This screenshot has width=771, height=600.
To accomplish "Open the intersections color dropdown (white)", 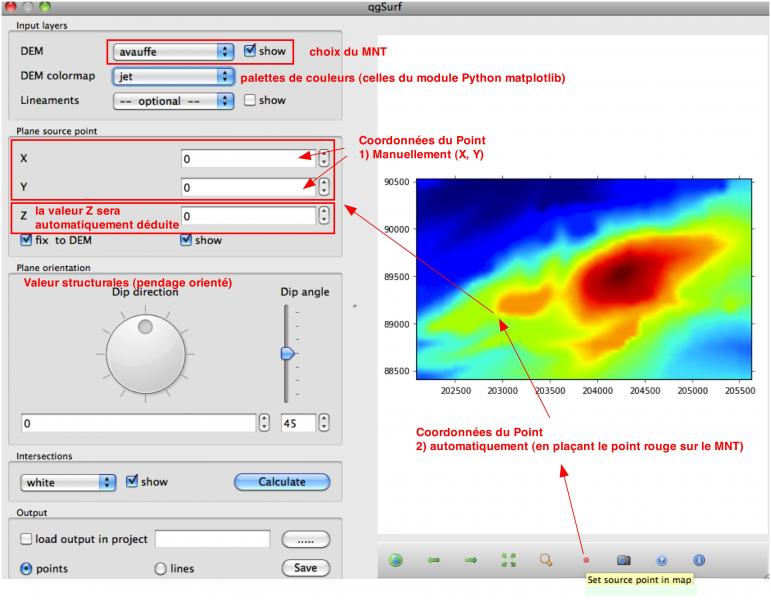I will click(x=68, y=482).
